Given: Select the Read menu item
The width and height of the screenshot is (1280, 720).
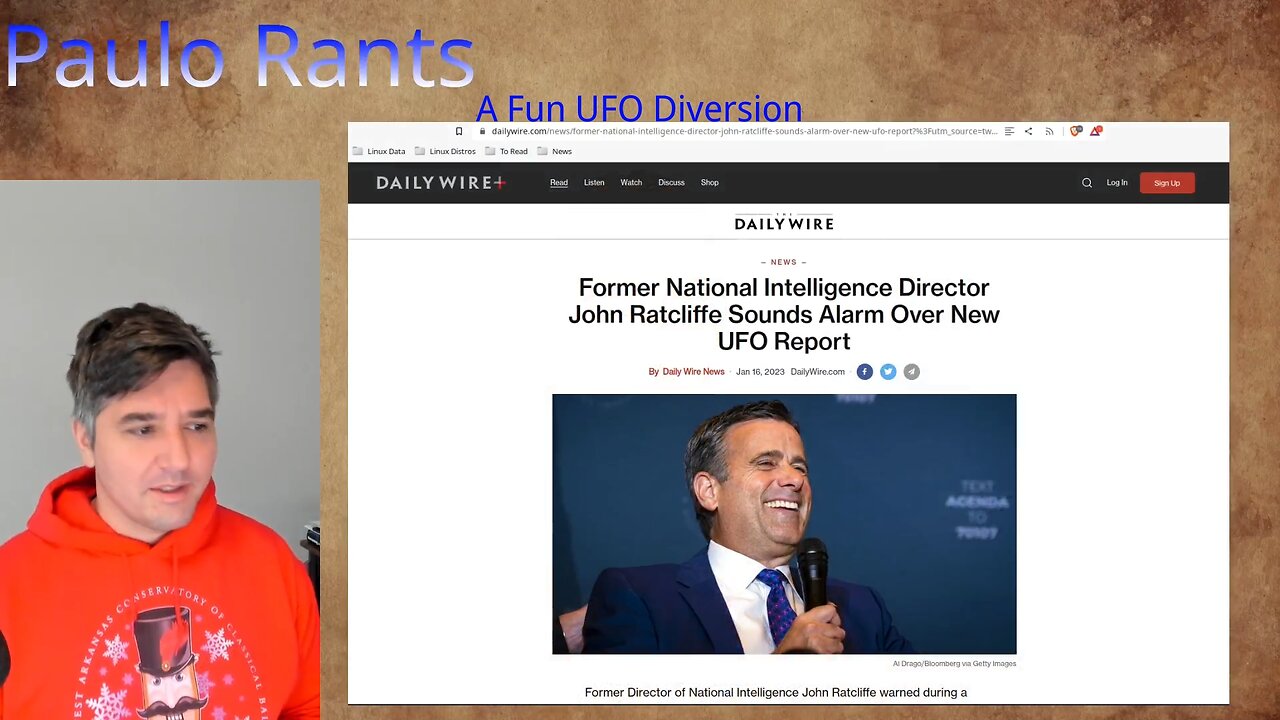Looking at the screenshot, I should pos(559,183).
